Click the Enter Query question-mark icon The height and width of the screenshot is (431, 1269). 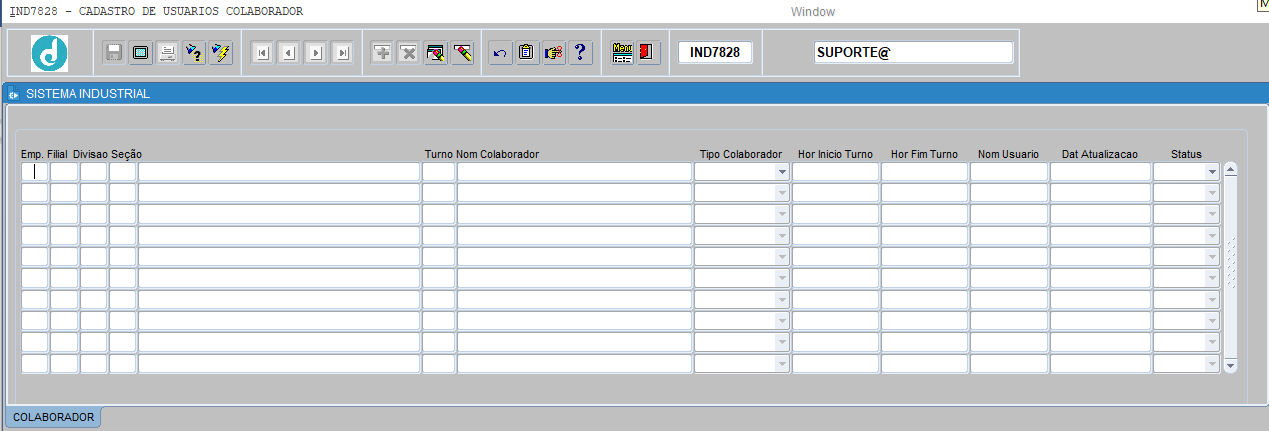coord(194,52)
